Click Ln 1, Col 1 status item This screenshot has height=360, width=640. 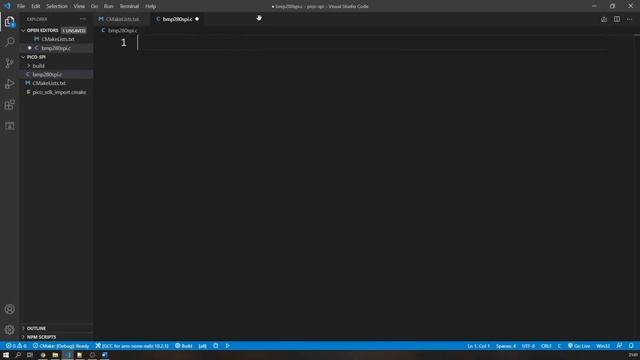tap(478, 346)
